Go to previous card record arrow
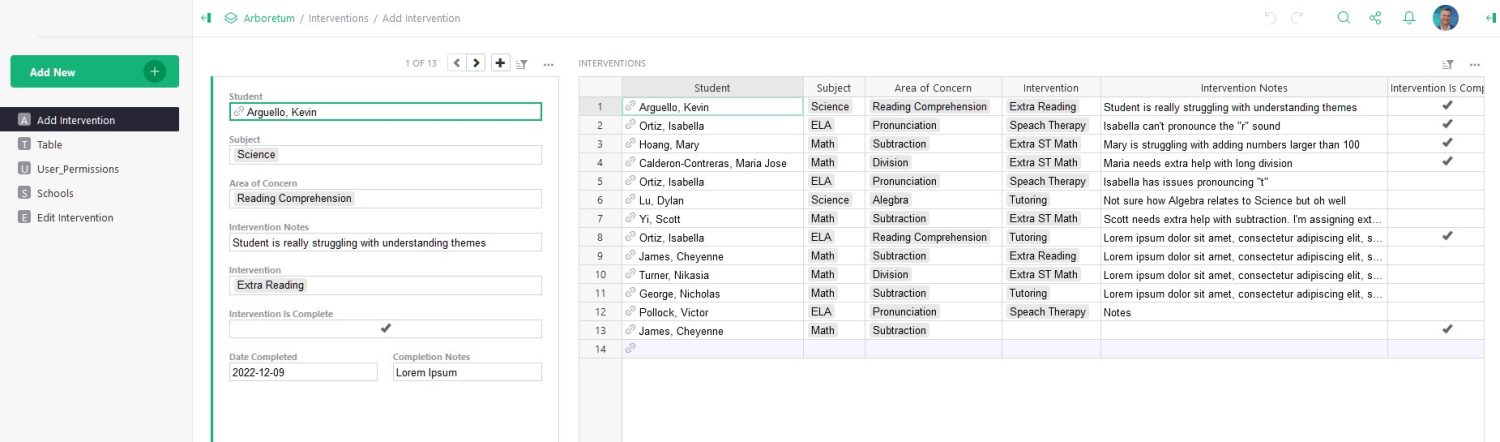 pyautogui.click(x=457, y=63)
